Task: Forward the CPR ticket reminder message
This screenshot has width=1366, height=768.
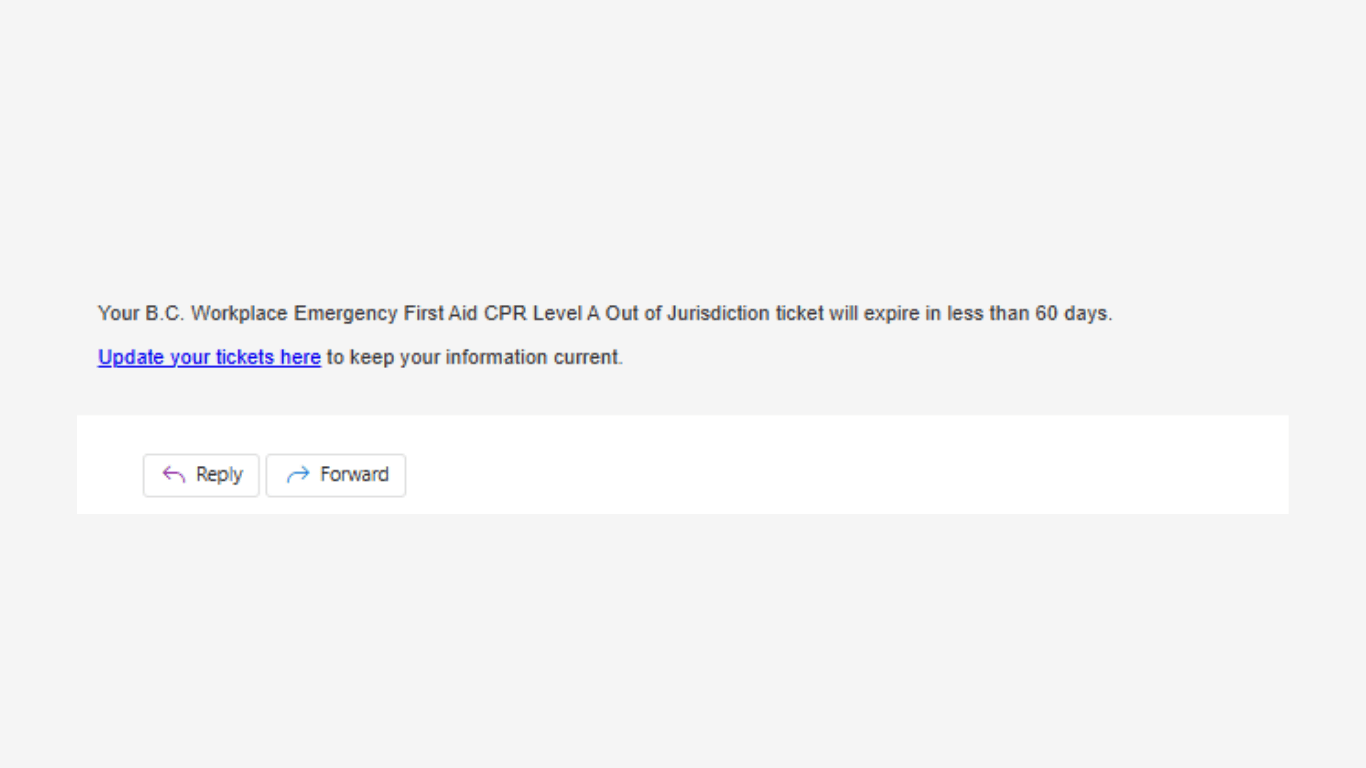Action: (x=336, y=475)
